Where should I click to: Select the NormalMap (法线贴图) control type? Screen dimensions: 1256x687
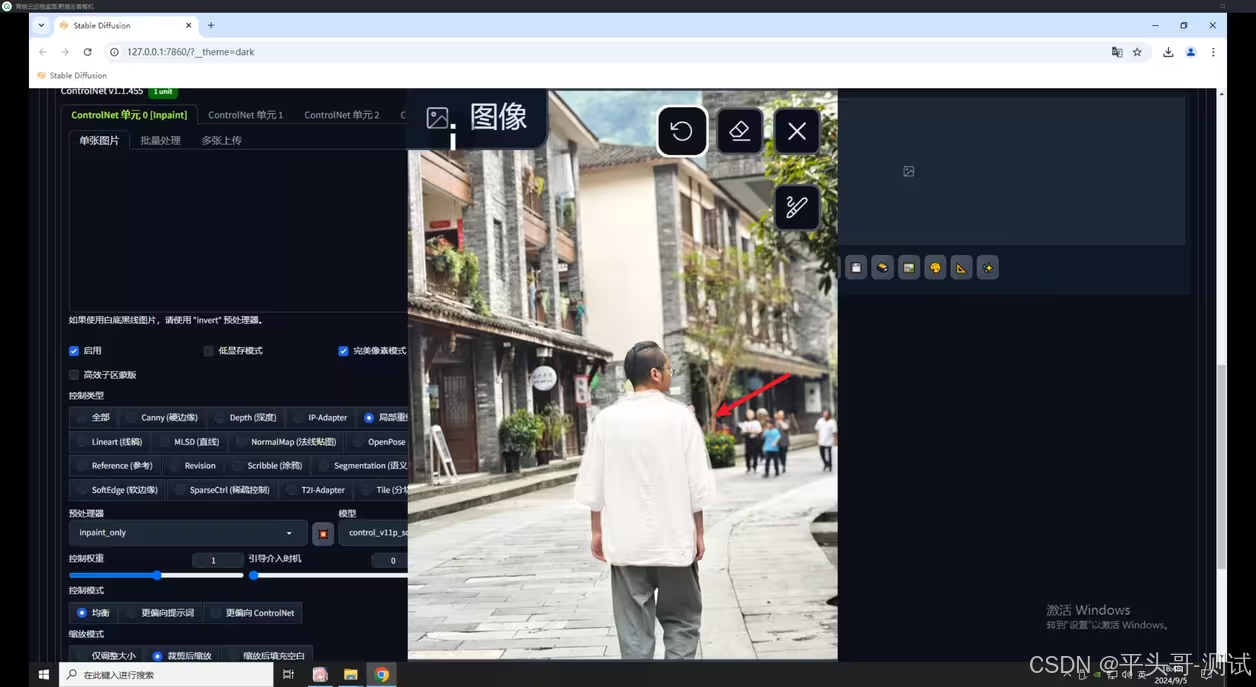[x=287, y=441]
